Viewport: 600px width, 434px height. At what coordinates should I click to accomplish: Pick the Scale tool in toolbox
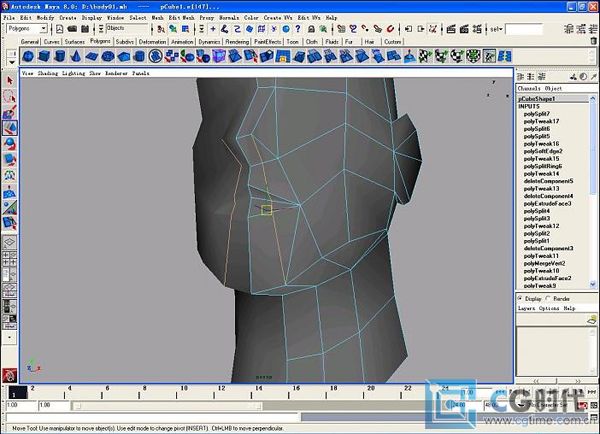10,159
